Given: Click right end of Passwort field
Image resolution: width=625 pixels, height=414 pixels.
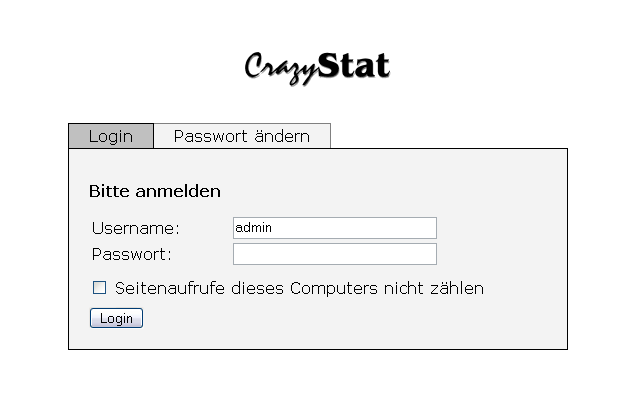Looking at the screenshot, I should (x=432, y=254).
